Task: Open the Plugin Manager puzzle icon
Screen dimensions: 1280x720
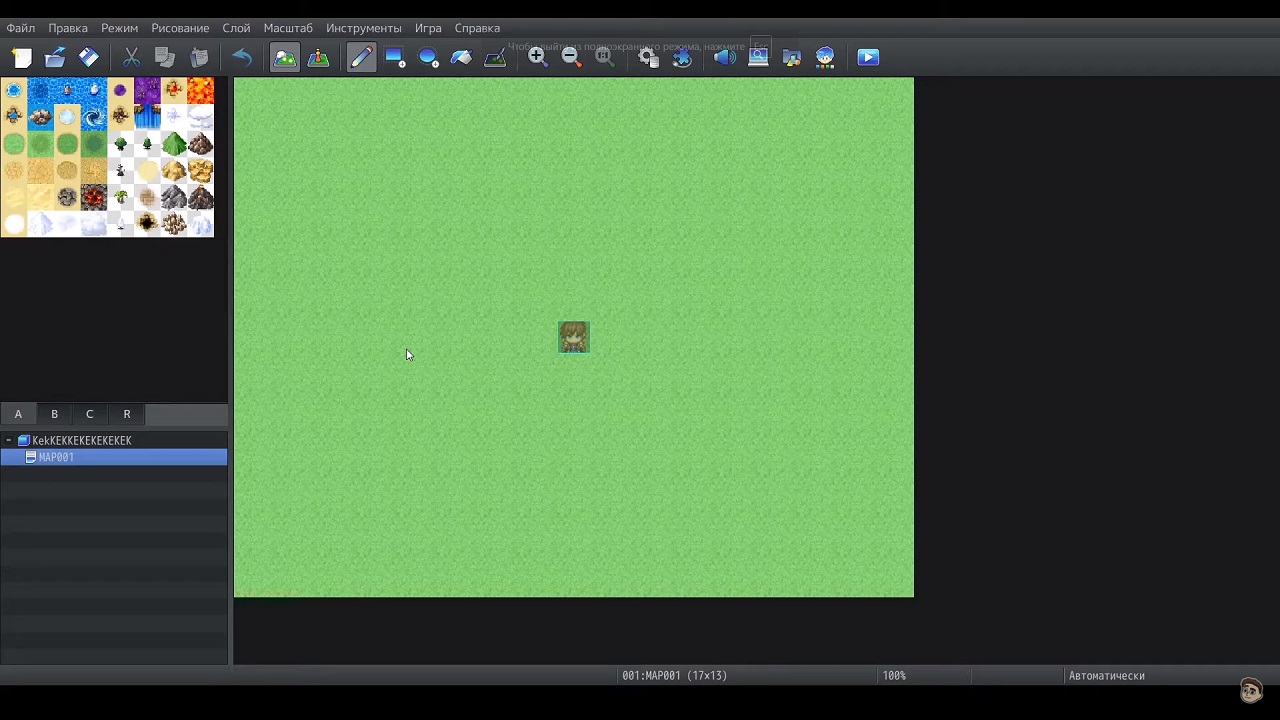Action: 682,58
